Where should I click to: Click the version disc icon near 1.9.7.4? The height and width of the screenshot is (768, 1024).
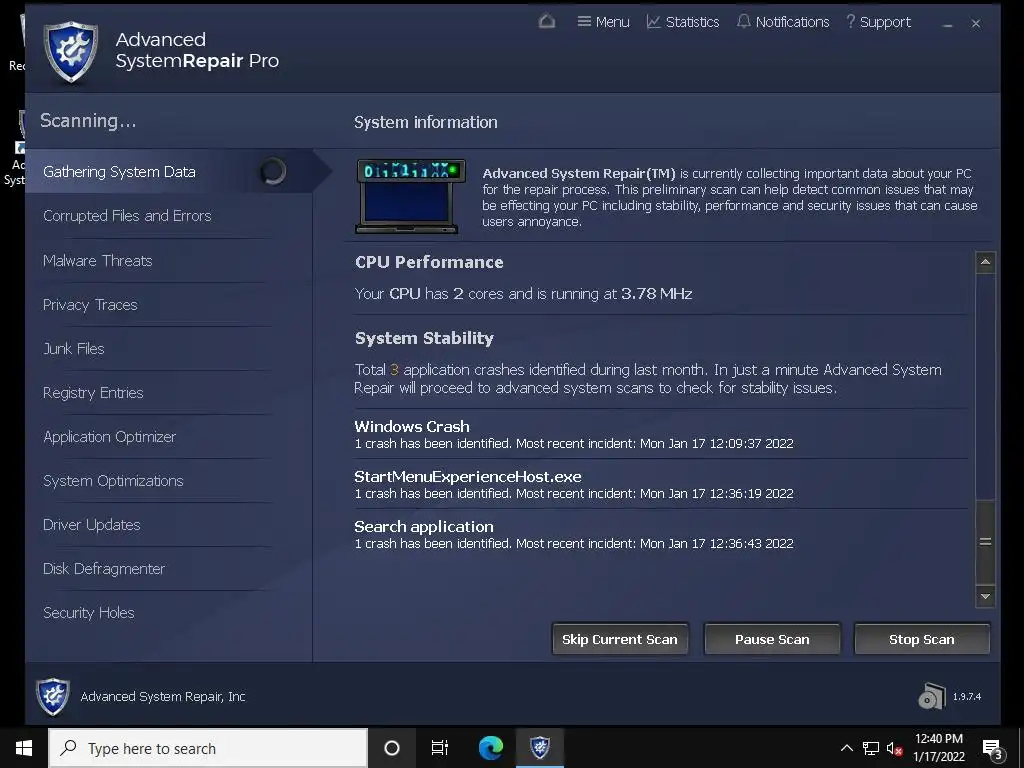pyautogui.click(x=932, y=696)
